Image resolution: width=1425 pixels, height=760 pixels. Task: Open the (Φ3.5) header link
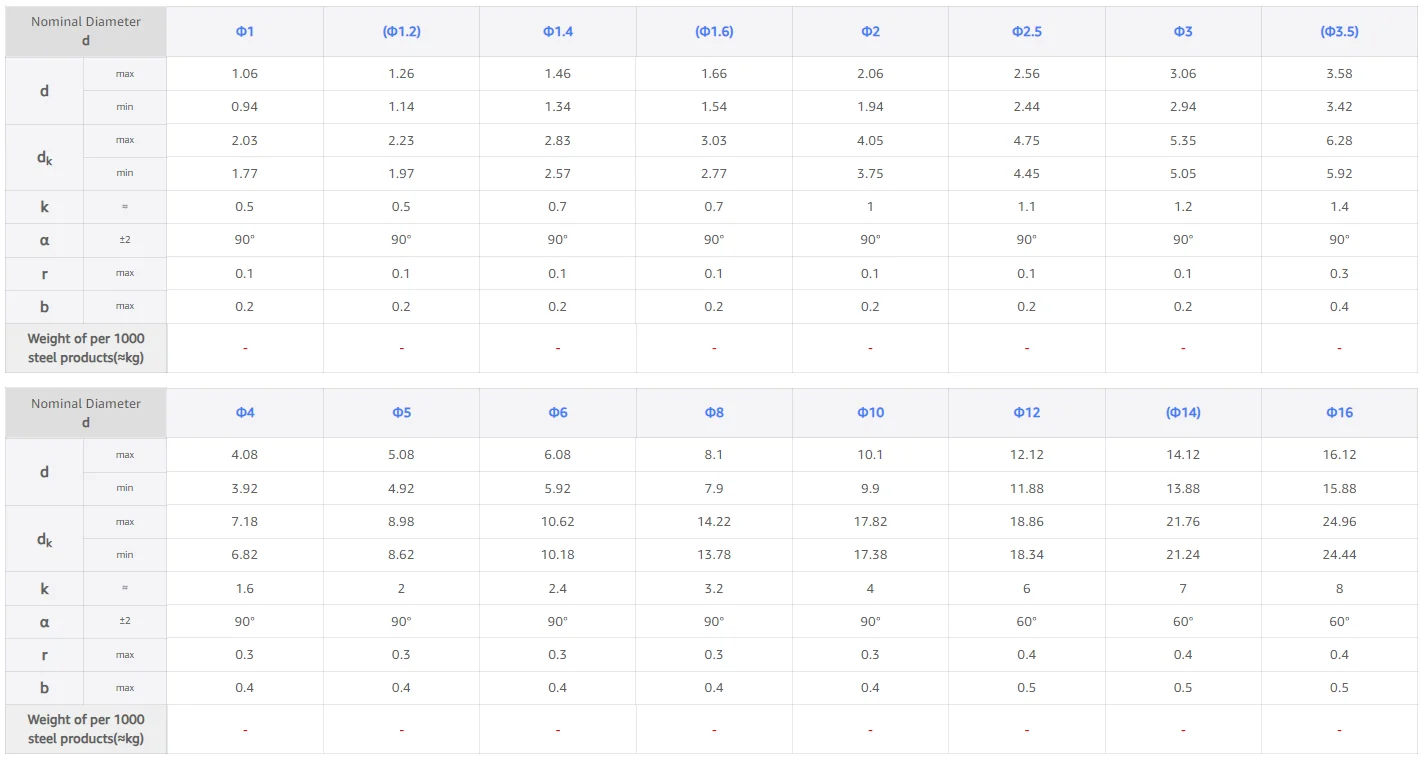pyautogui.click(x=1339, y=32)
